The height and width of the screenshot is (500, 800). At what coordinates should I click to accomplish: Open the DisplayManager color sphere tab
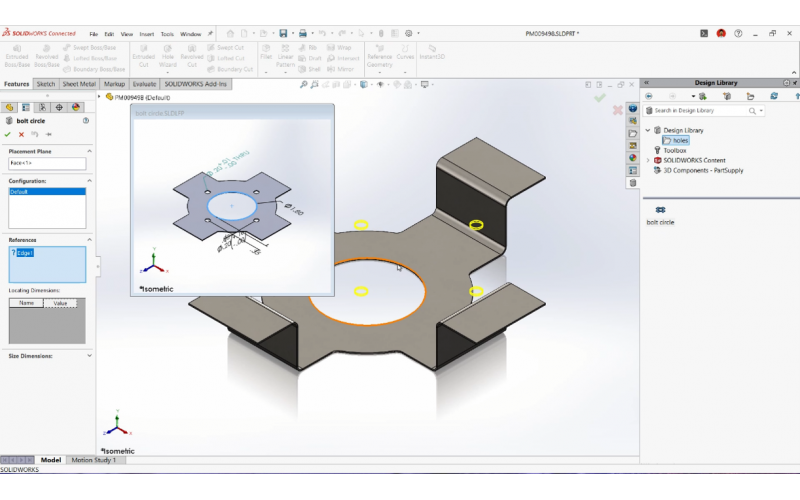(x=76, y=107)
